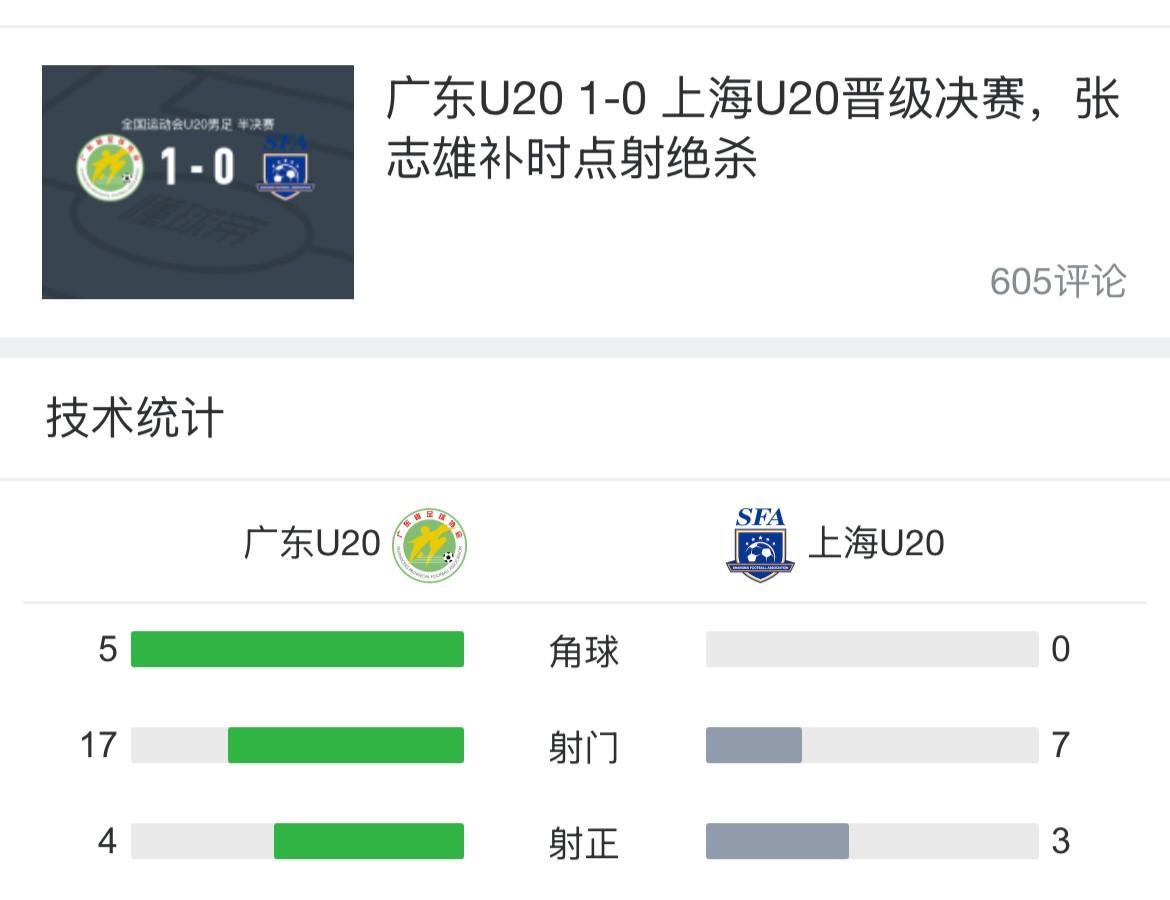The width and height of the screenshot is (1170, 900).
Task: Click Guangdong's green 角球 corner bar
Action: tap(297, 649)
